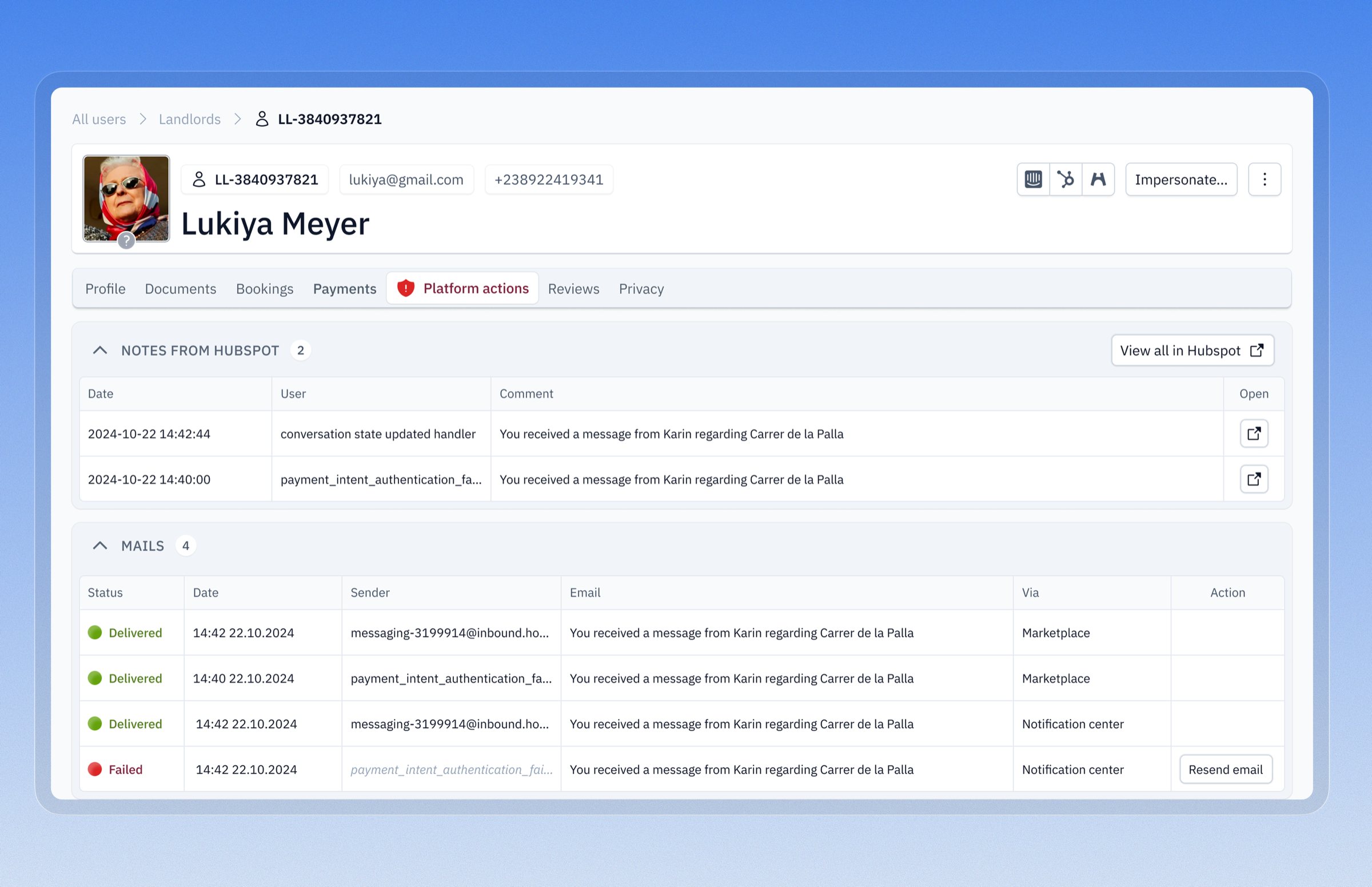Open Intercom integration icon
This screenshot has width=1372, height=887.
(x=1033, y=180)
